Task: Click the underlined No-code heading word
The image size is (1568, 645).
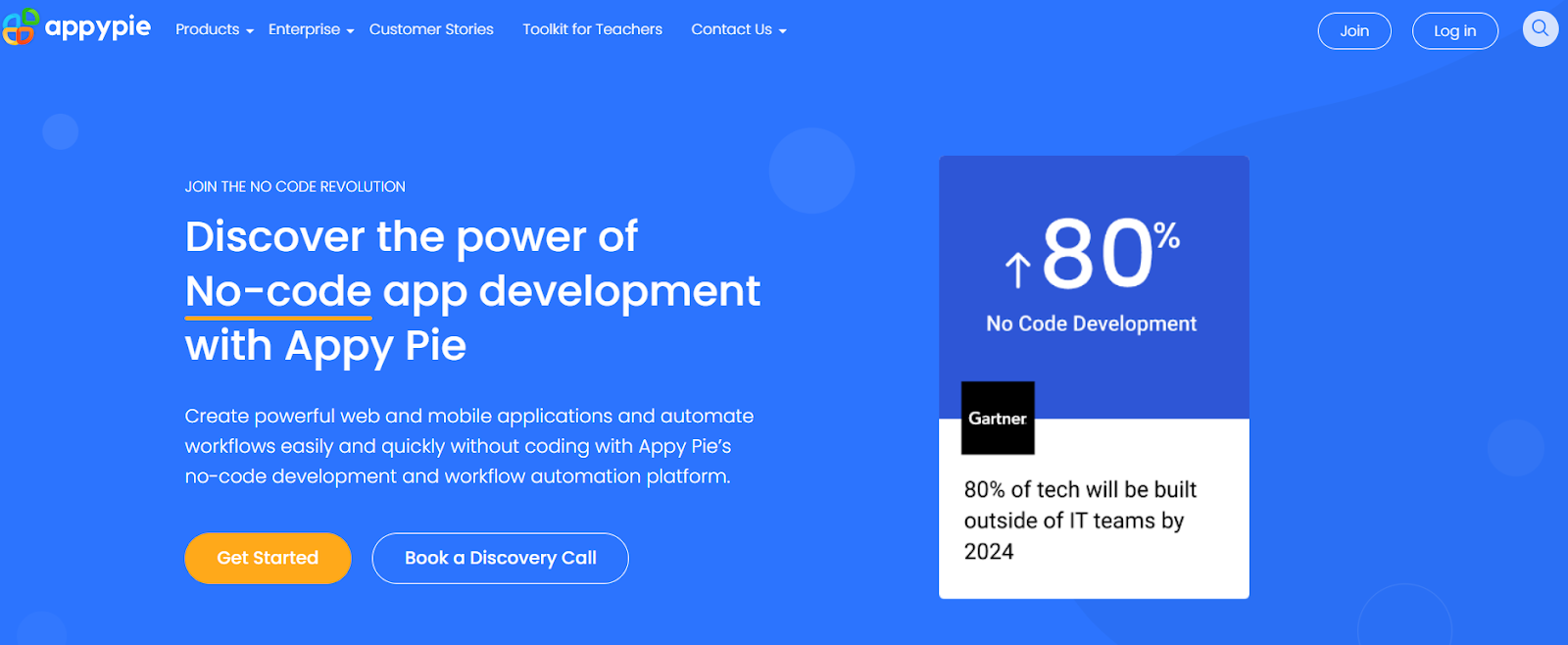Action: 278,291
